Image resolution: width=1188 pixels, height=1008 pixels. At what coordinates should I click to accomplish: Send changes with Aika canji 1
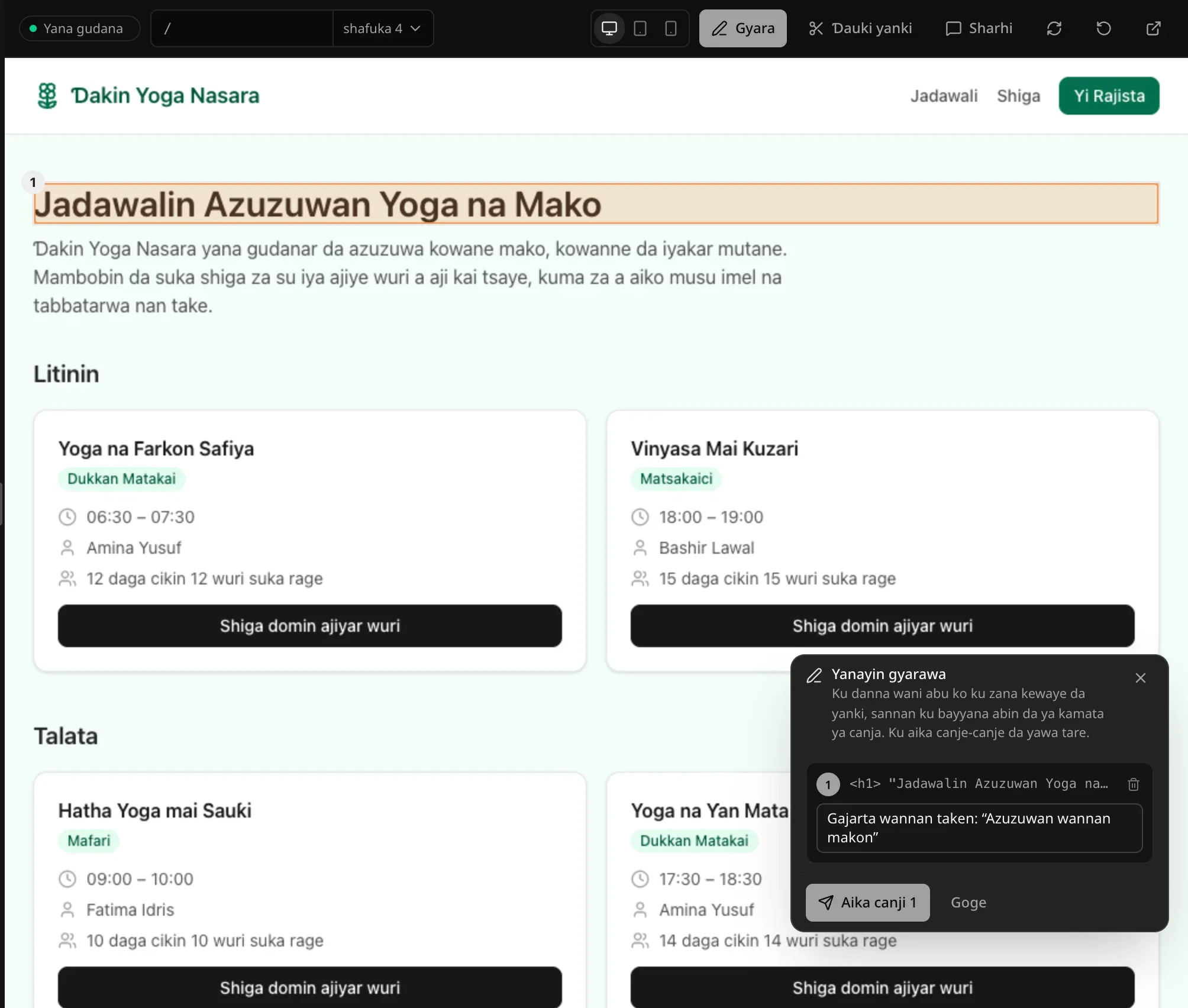(x=867, y=903)
